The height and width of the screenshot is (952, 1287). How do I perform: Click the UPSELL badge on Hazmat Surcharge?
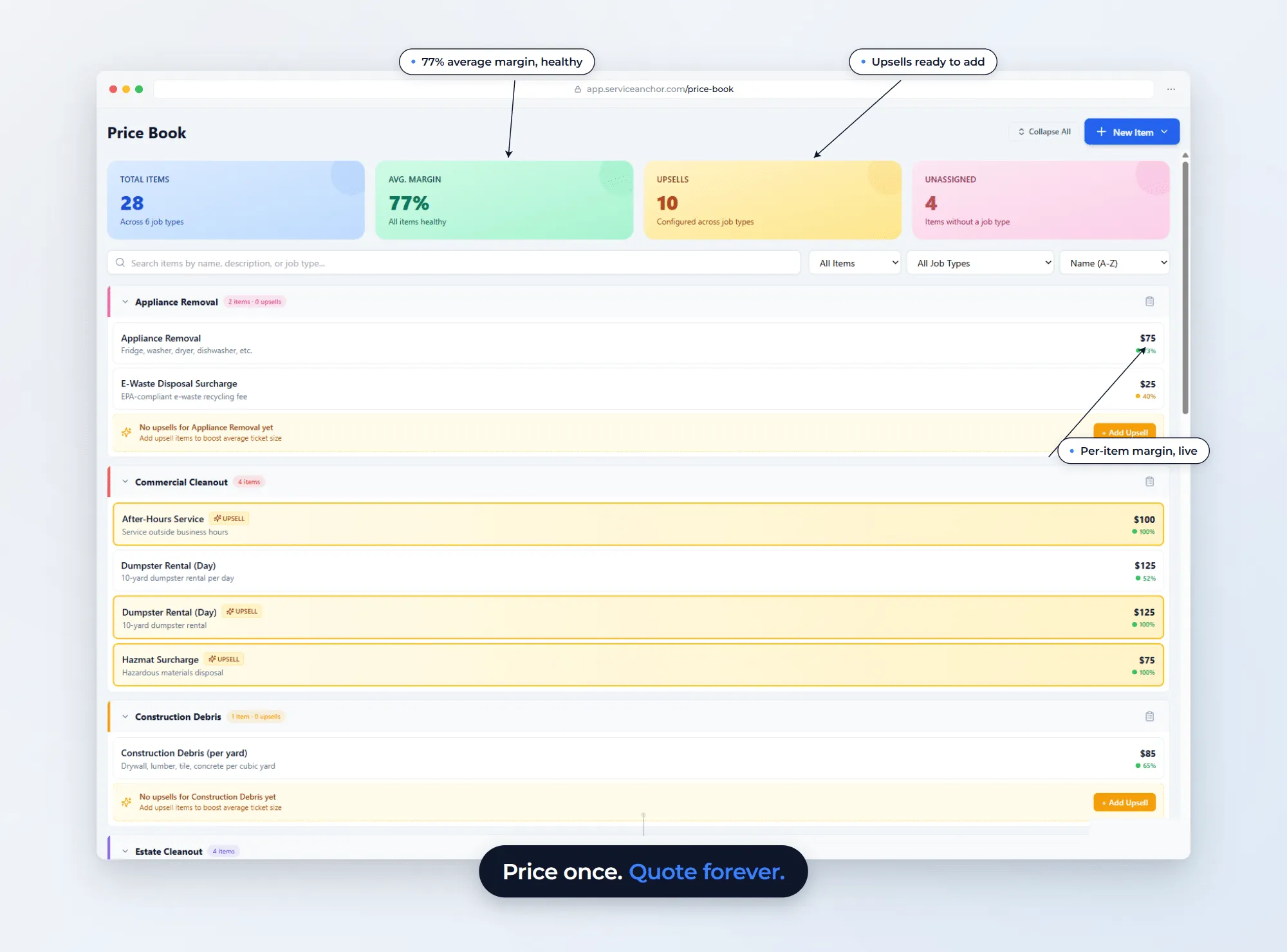point(224,659)
